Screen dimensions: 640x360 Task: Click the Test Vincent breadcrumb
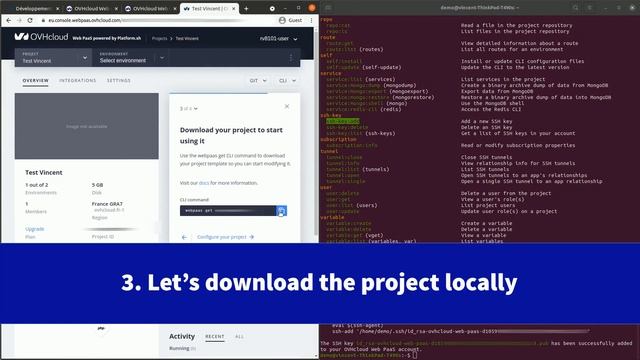pos(187,38)
